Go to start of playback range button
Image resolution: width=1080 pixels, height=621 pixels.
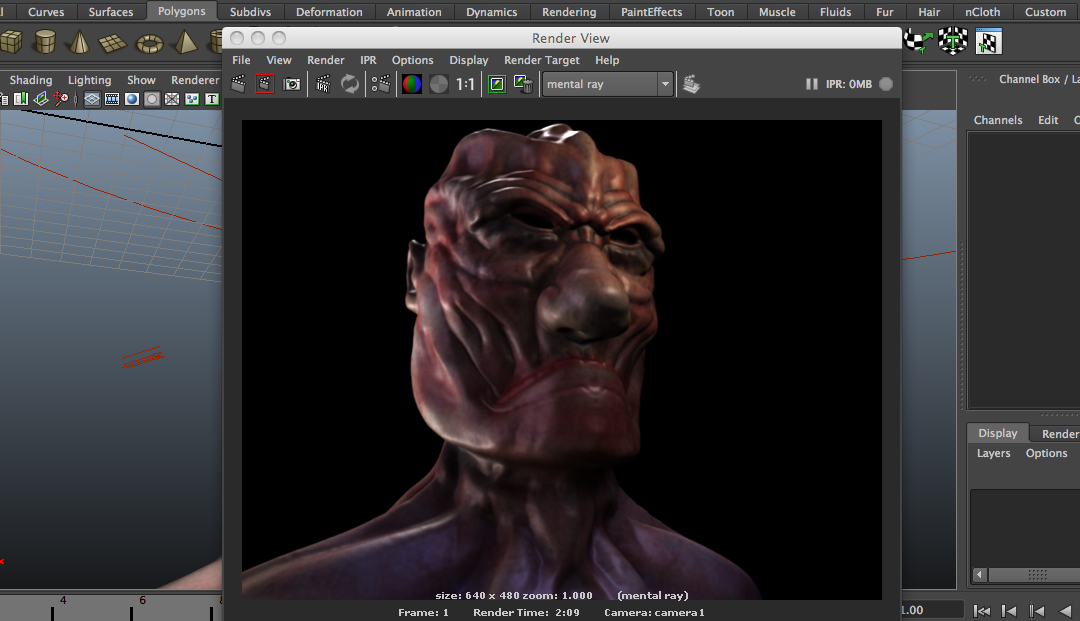tap(982, 611)
